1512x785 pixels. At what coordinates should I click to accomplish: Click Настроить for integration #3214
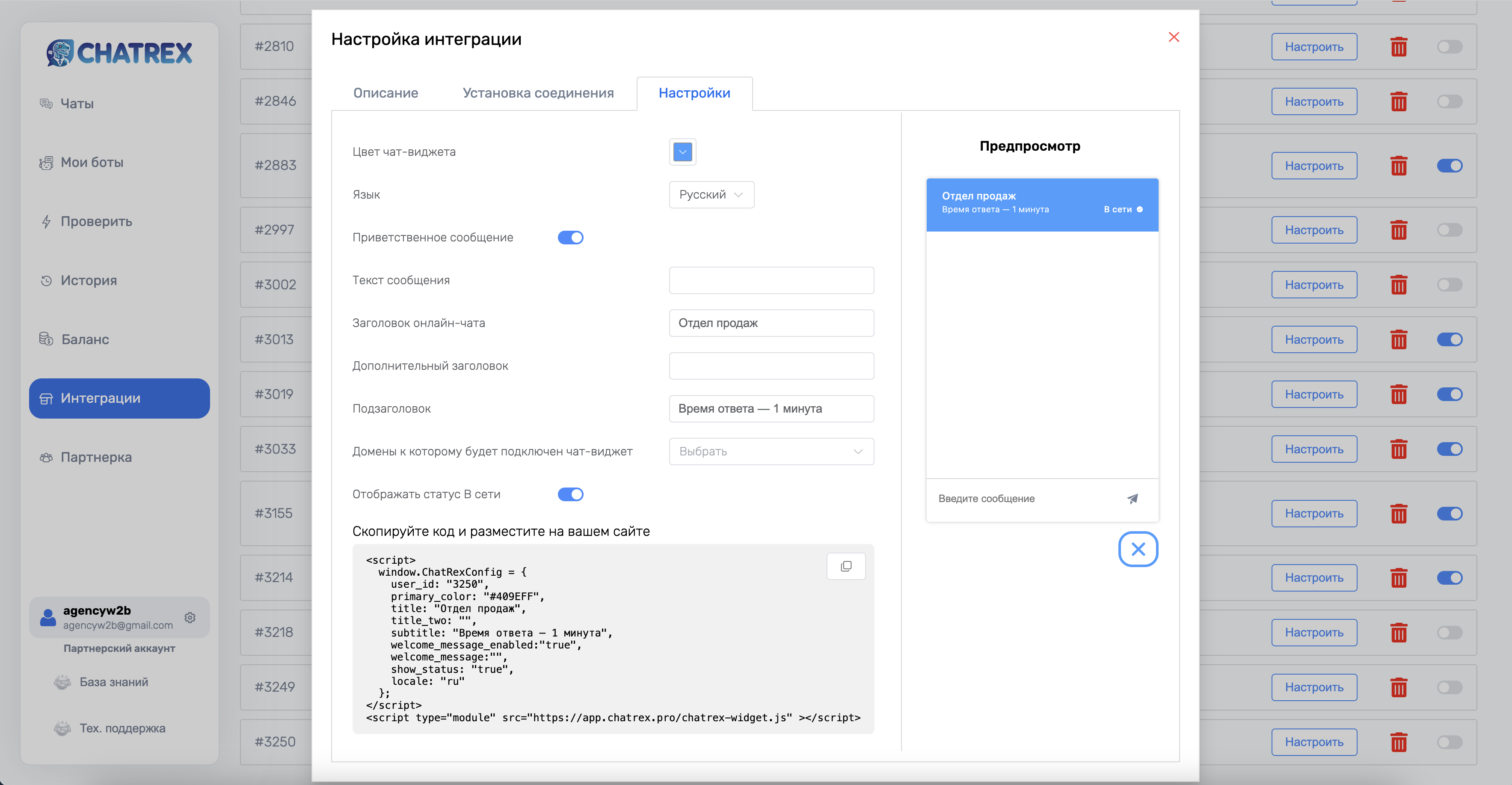coord(1314,578)
